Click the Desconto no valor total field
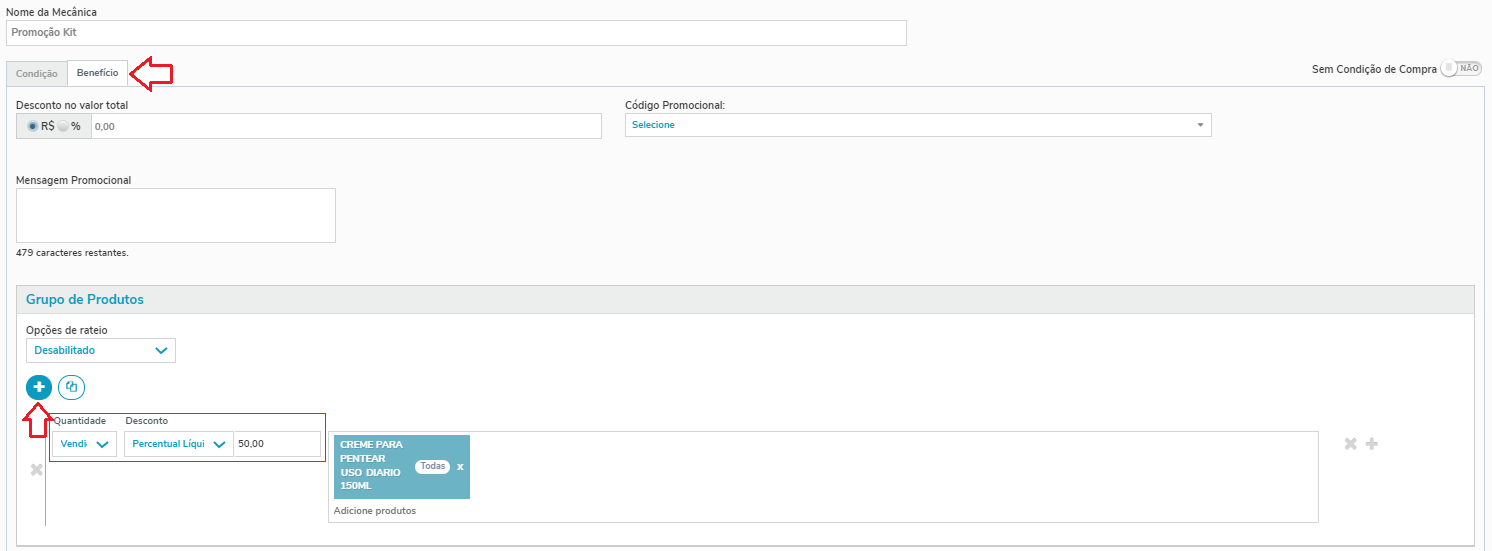The height and width of the screenshot is (551, 1492). (346, 126)
